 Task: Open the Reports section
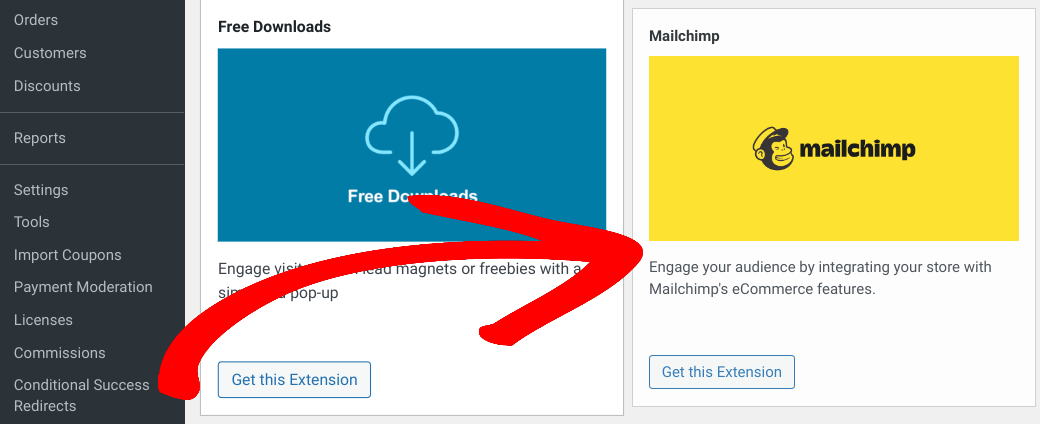click(40, 138)
